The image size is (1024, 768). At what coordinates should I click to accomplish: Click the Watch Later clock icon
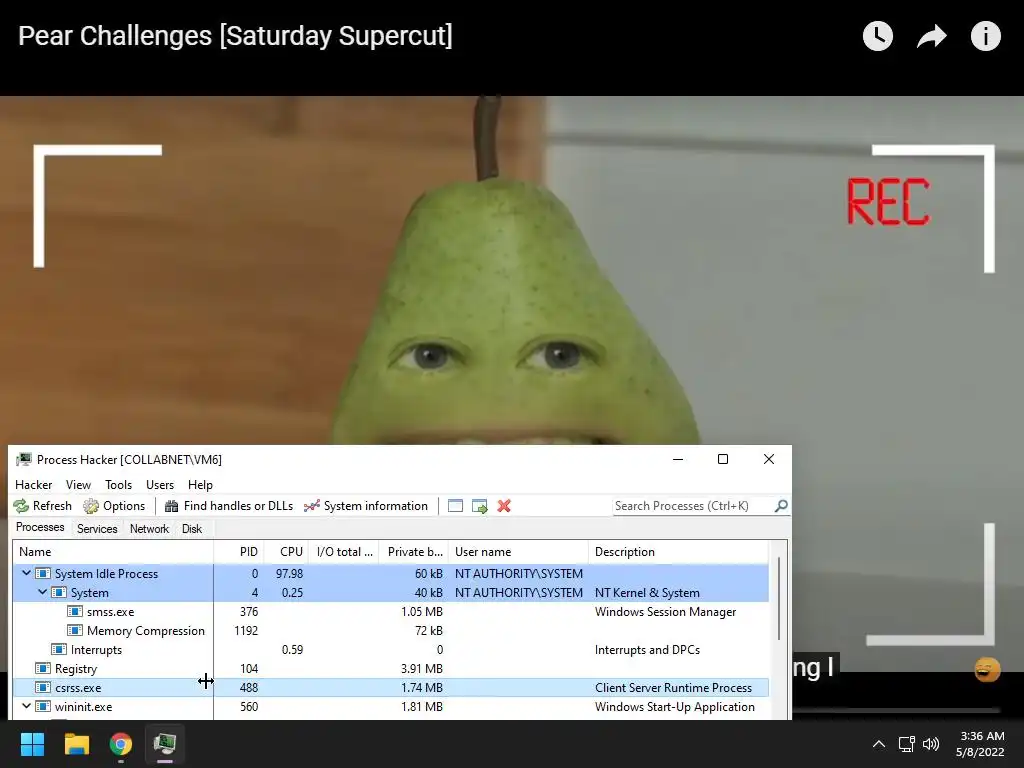(x=878, y=36)
